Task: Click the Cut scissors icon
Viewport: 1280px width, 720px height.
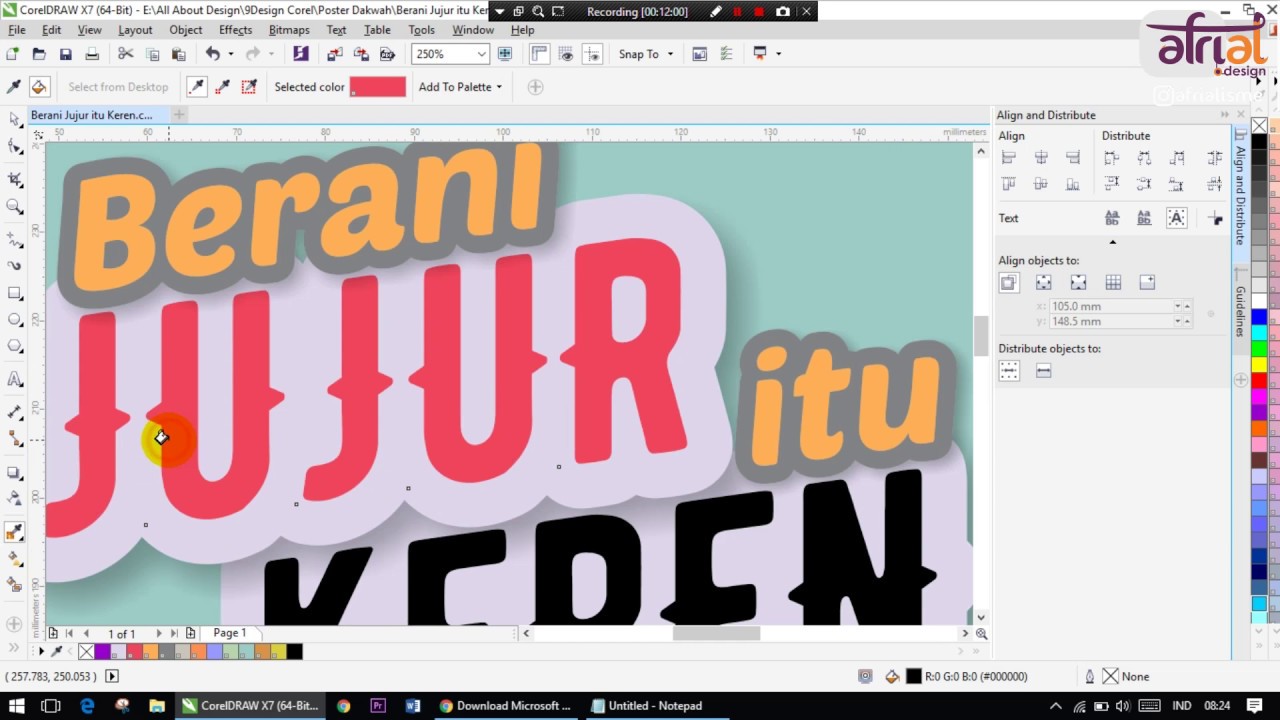Action: (x=126, y=54)
